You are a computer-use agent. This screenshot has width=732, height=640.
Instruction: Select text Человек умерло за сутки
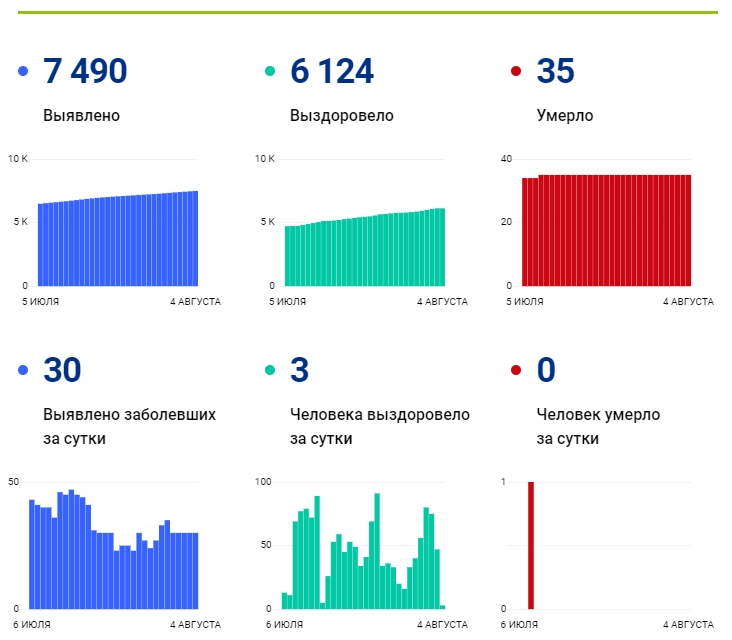pyautogui.click(x=598, y=426)
